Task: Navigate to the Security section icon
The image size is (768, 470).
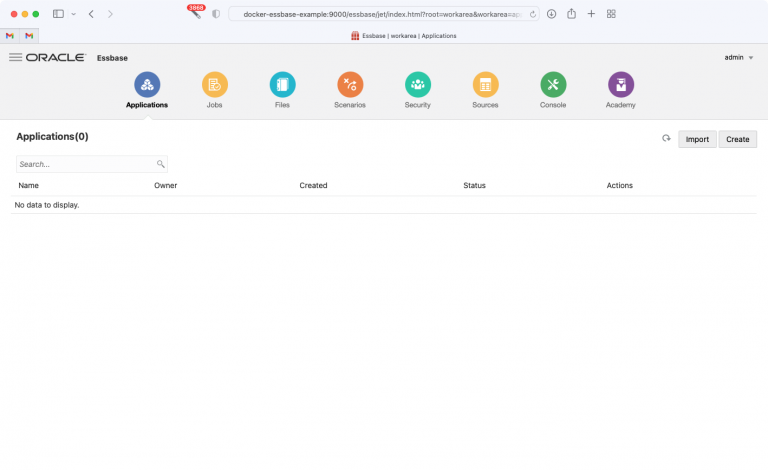Action: (418, 85)
